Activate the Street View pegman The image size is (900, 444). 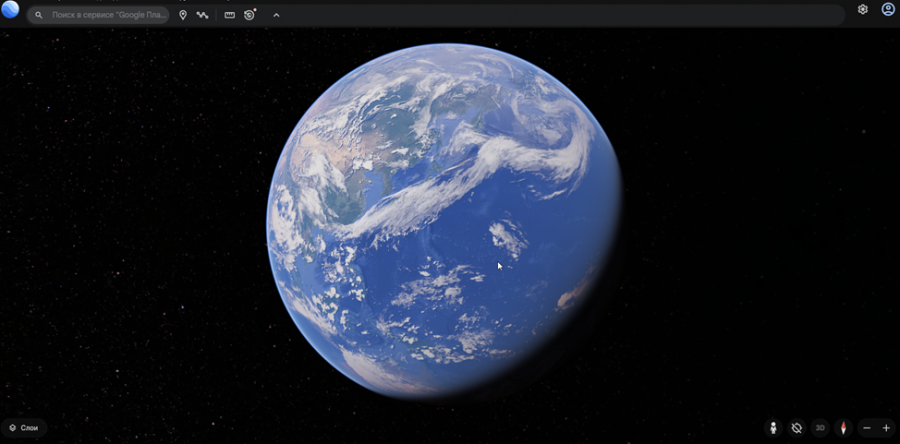coord(774,428)
